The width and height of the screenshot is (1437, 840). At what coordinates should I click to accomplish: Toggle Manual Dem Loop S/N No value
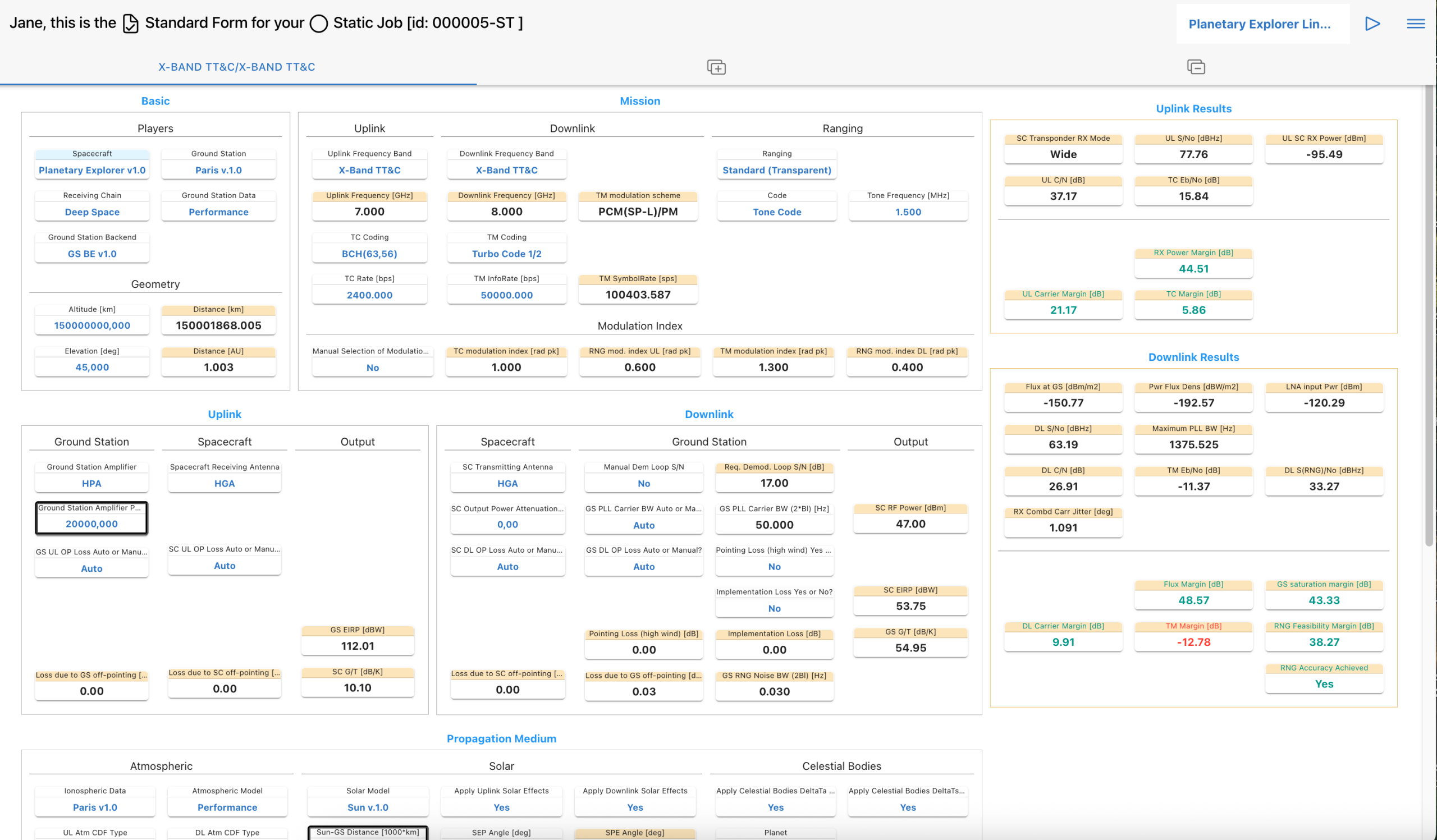click(x=643, y=483)
